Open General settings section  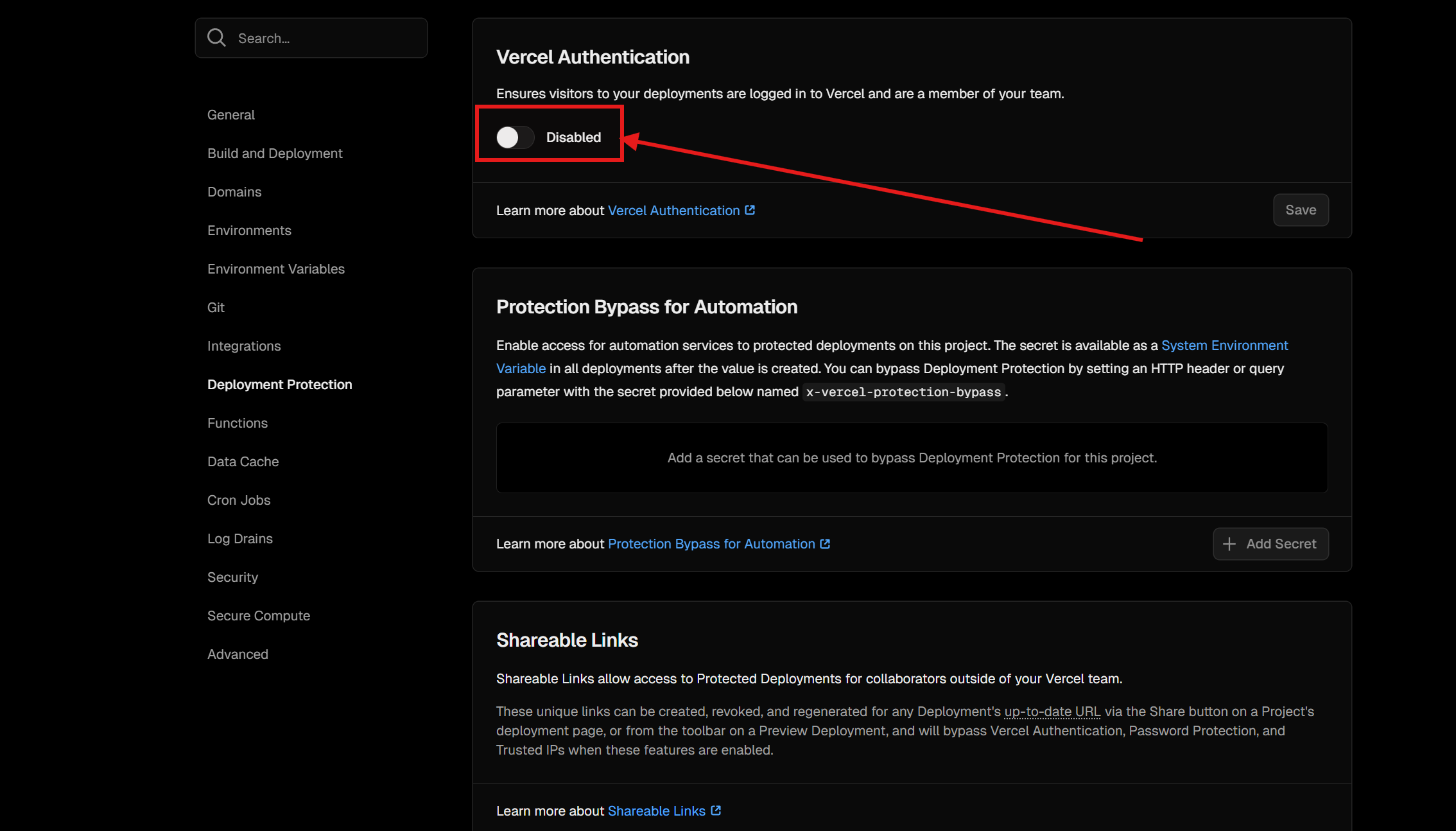pos(231,115)
